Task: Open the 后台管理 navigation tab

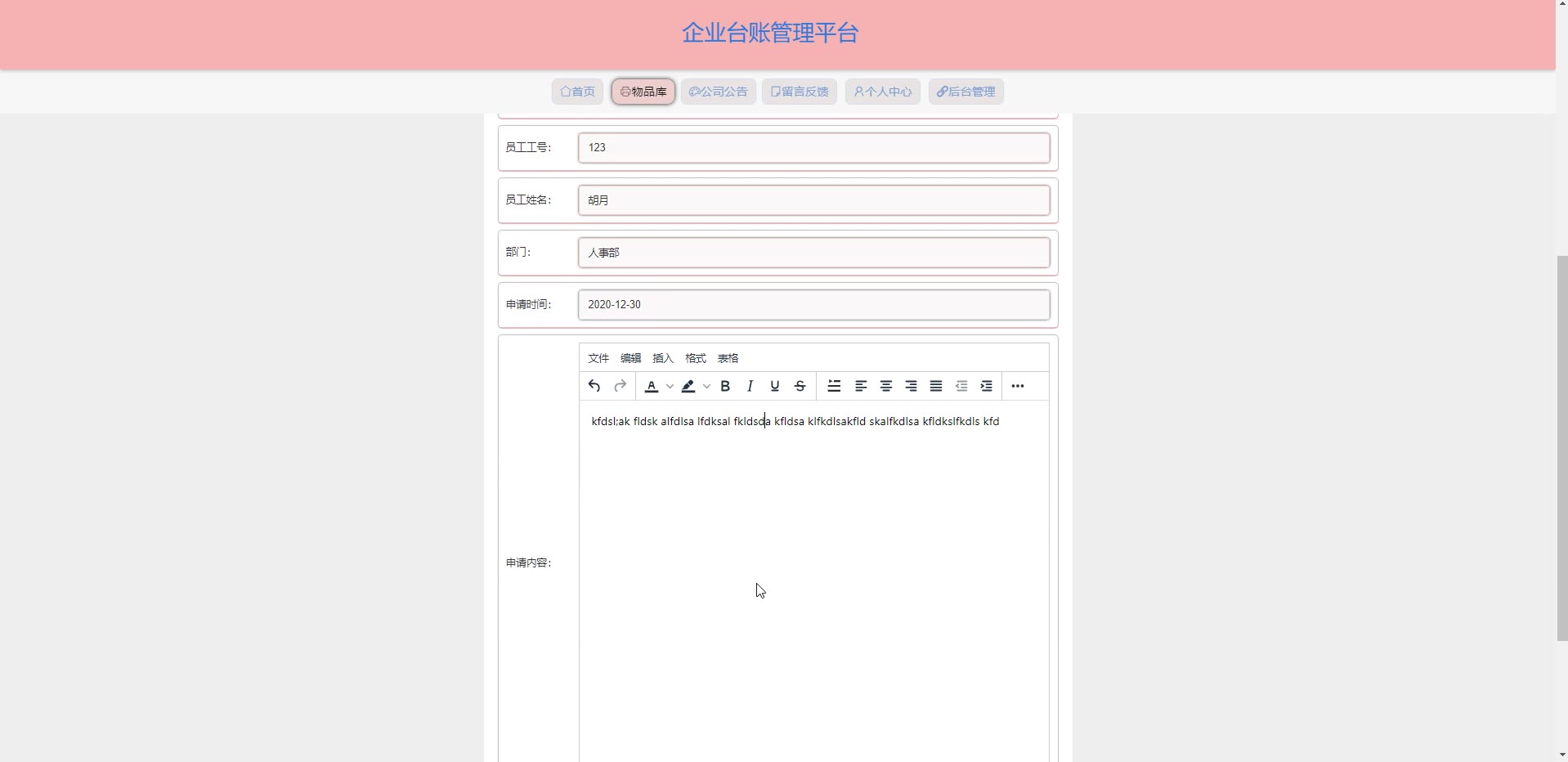Action: point(966,92)
